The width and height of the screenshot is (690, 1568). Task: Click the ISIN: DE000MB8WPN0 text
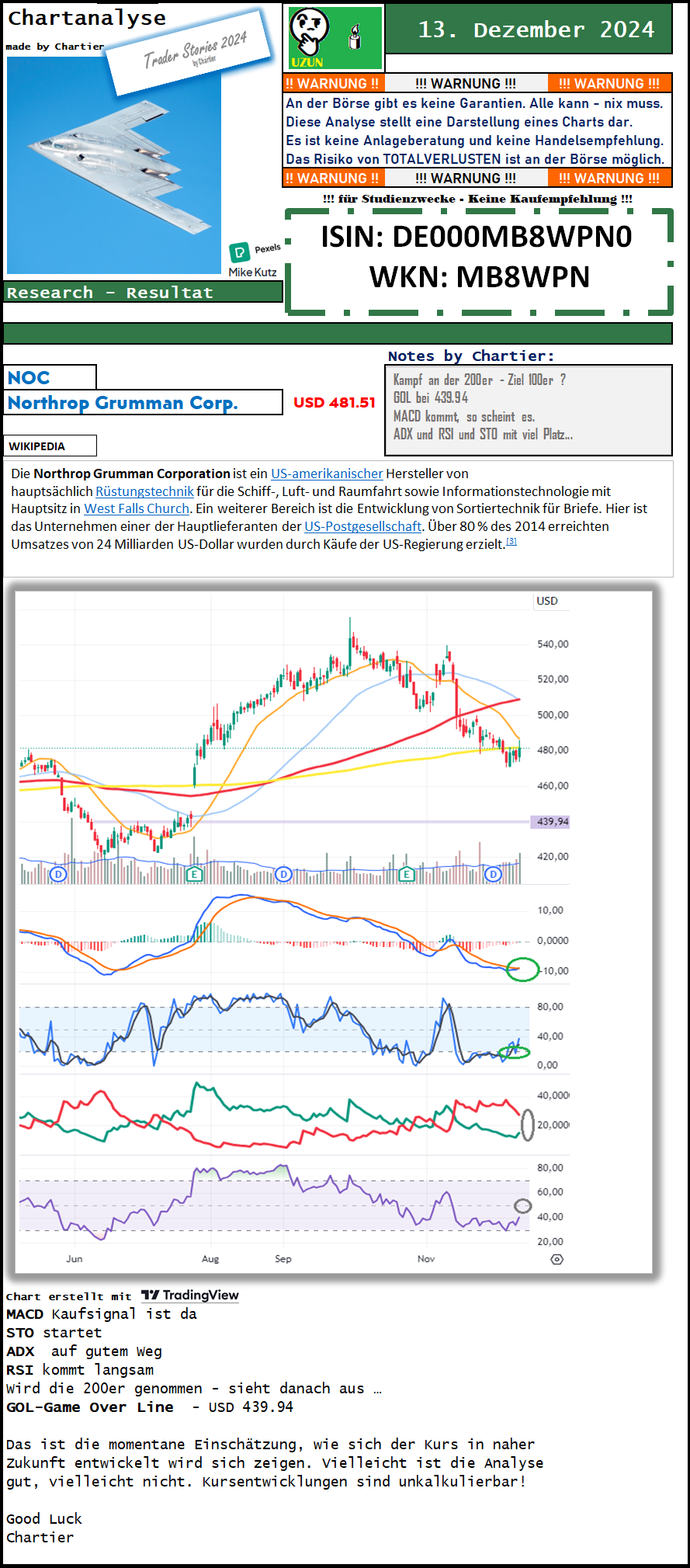point(477,237)
